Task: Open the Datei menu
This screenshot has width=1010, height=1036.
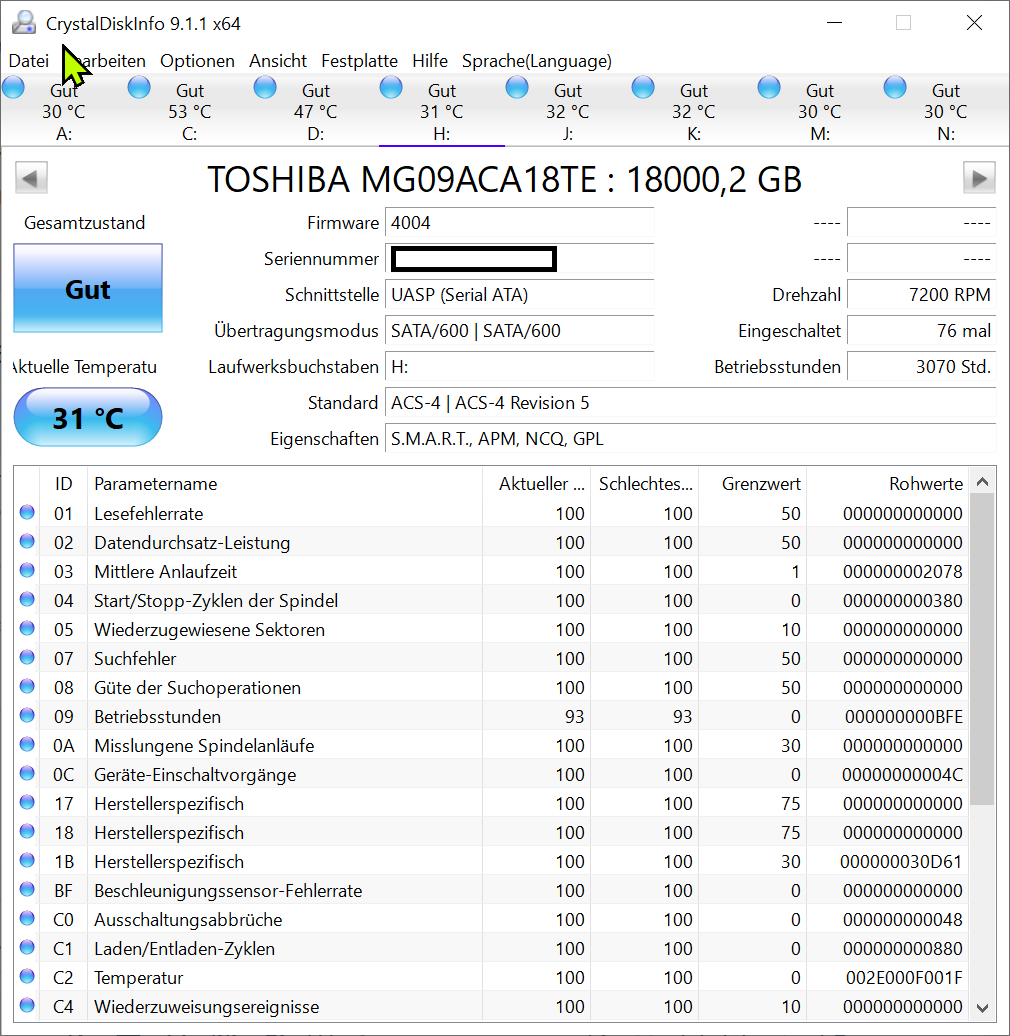Action: tap(28, 61)
